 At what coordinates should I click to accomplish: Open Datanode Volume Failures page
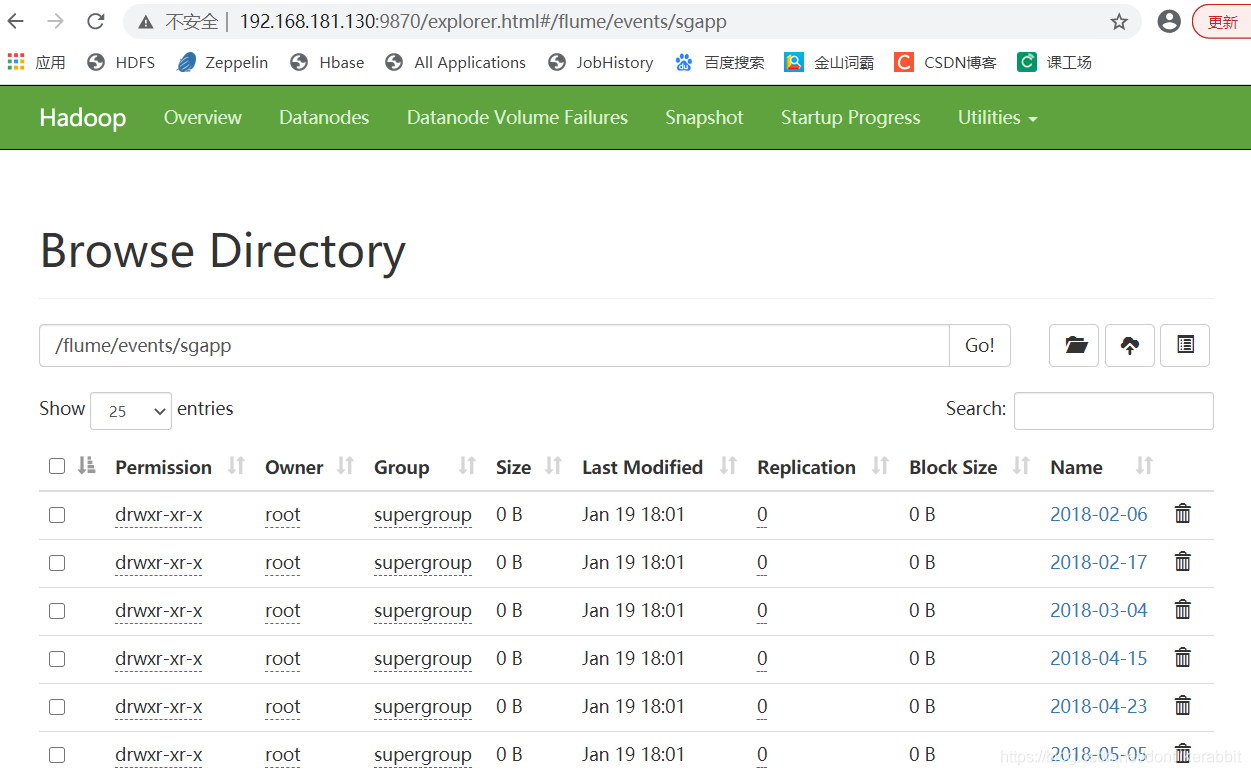point(517,117)
